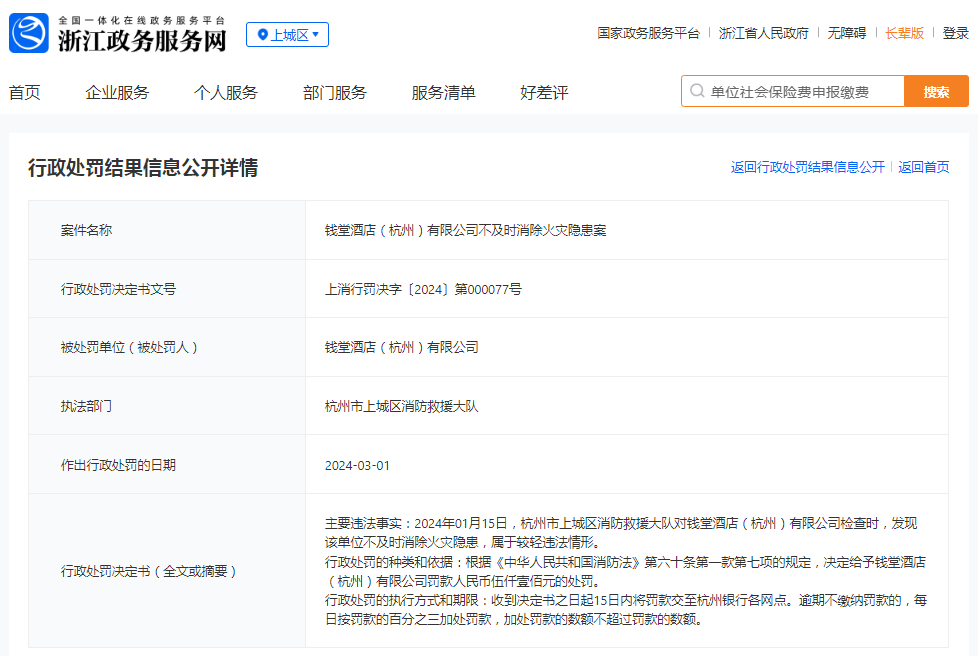
Task: Go to the 首页 menu item
Action: click(x=25, y=93)
